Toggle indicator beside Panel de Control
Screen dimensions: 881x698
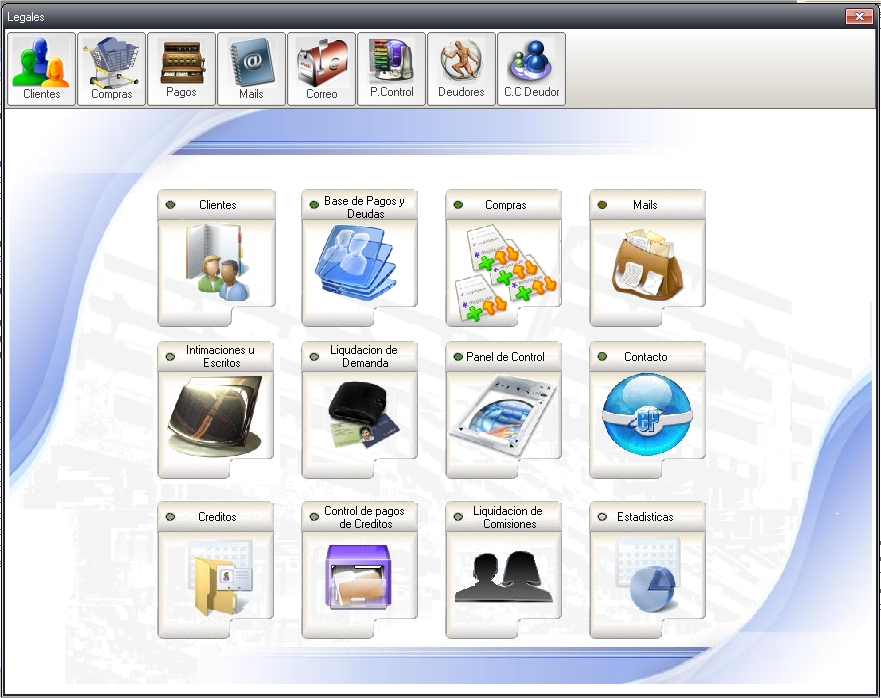point(458,357)
